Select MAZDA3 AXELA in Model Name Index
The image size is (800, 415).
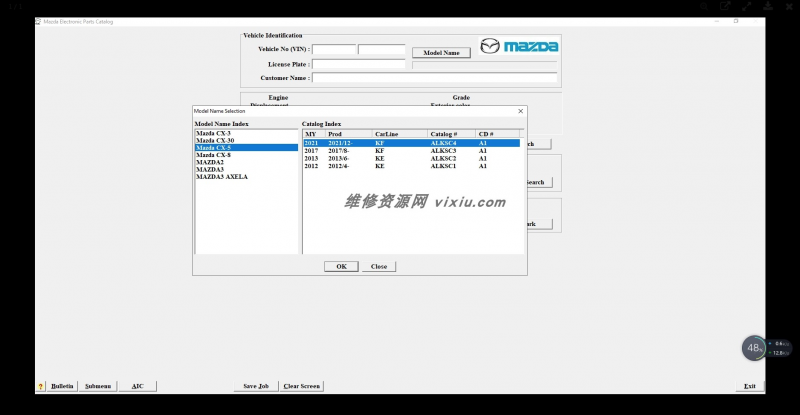(246, 177)
